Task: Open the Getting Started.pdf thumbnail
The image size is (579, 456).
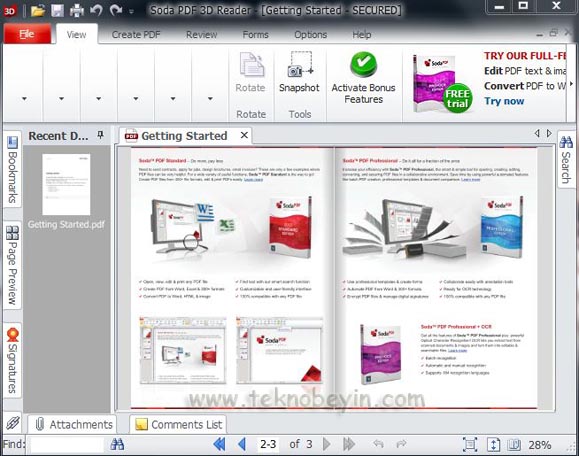Action: coord(66,185)
